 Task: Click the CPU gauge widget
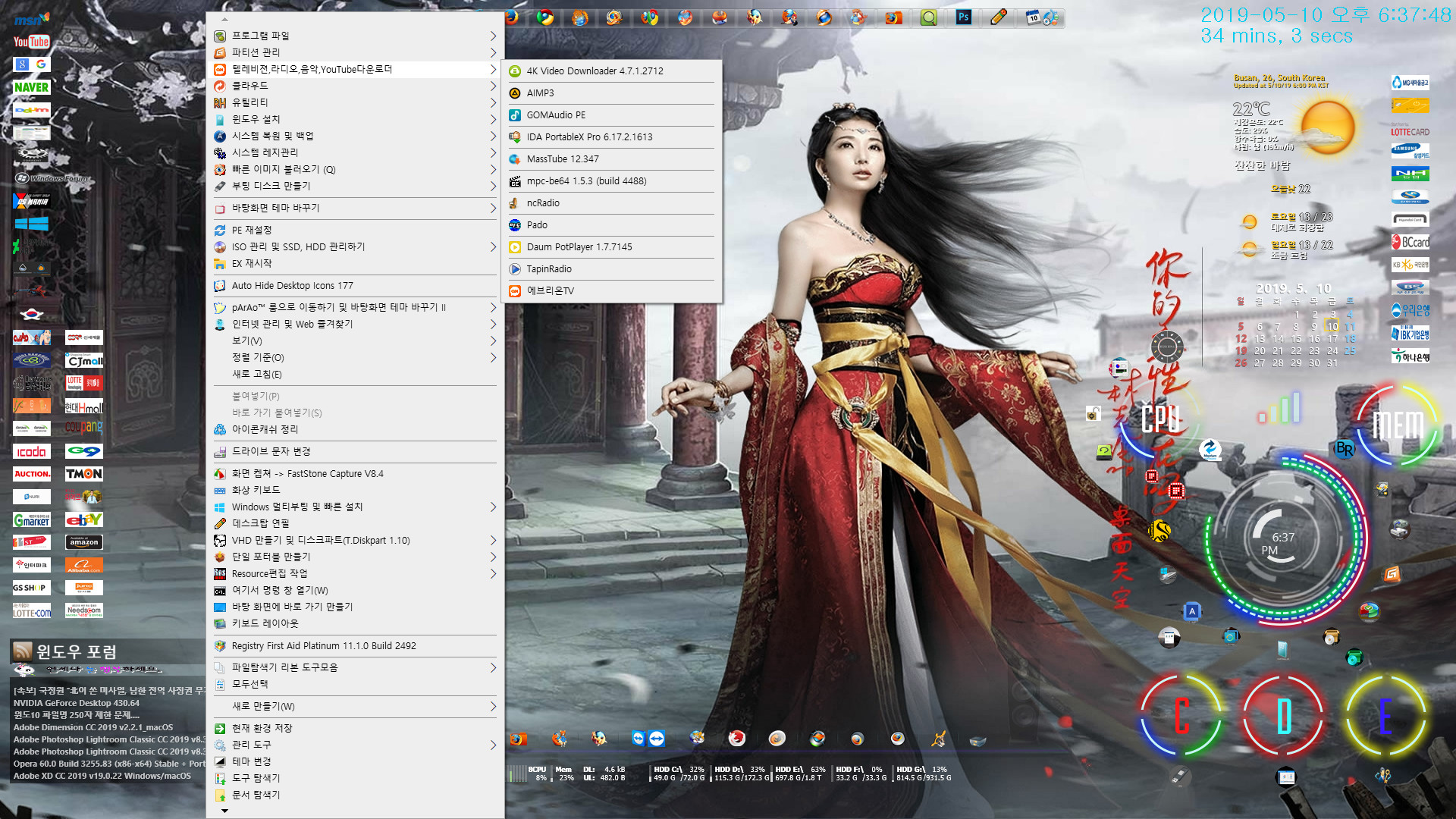click(1159, 419)
